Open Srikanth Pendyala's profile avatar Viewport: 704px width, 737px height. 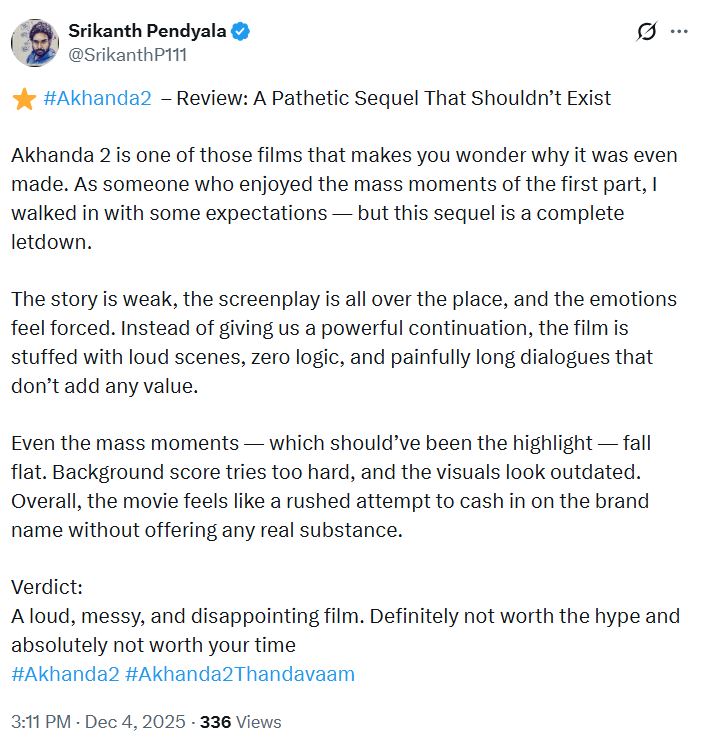tap(35, 43)
